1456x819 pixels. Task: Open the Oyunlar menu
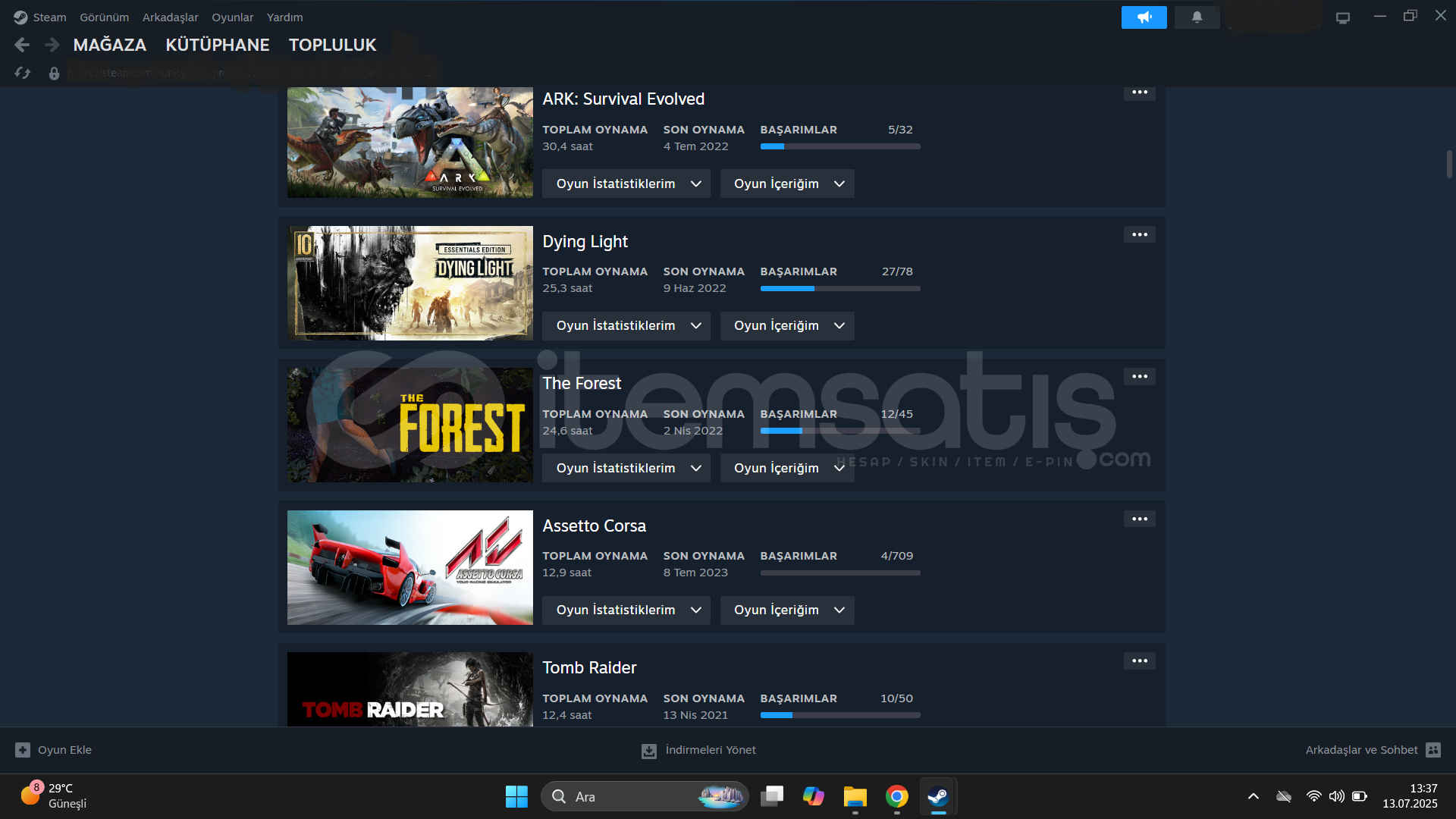click(232, 17)
